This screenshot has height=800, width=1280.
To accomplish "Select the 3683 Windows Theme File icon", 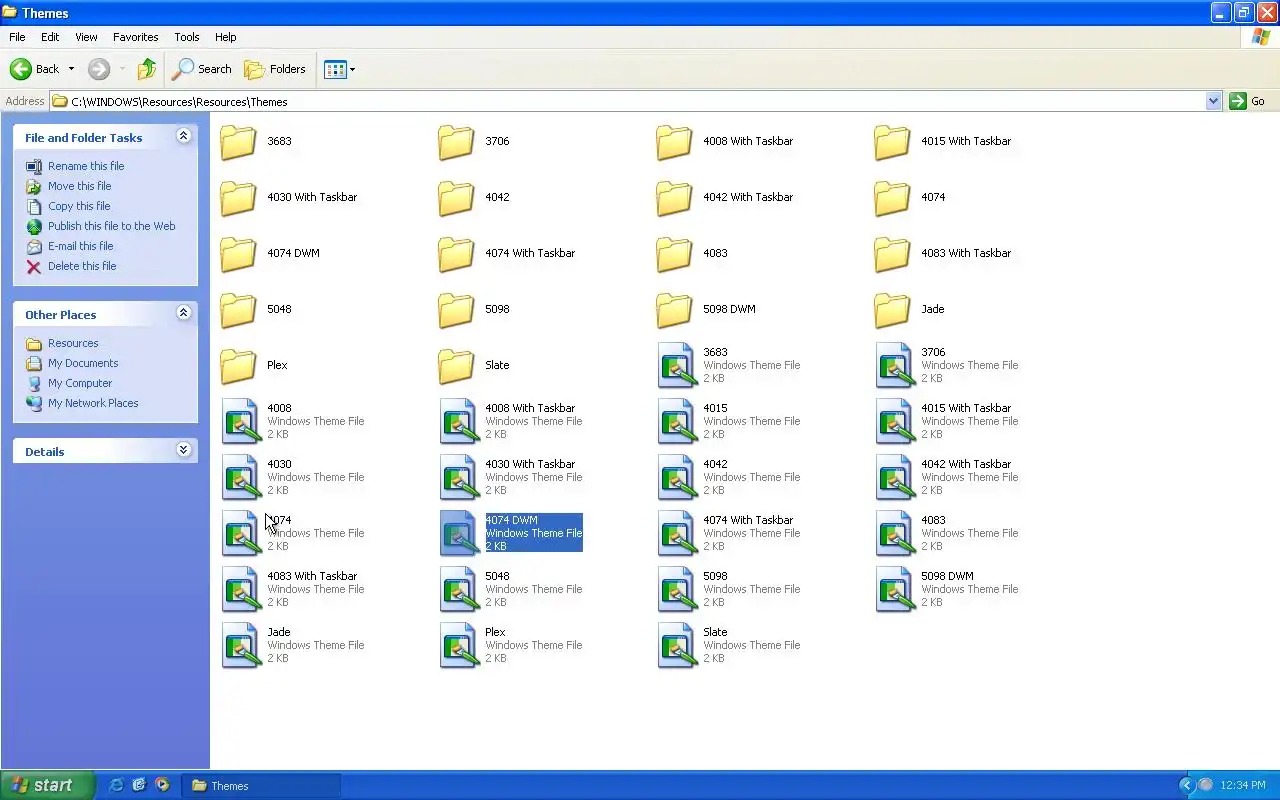I will 677,365.
